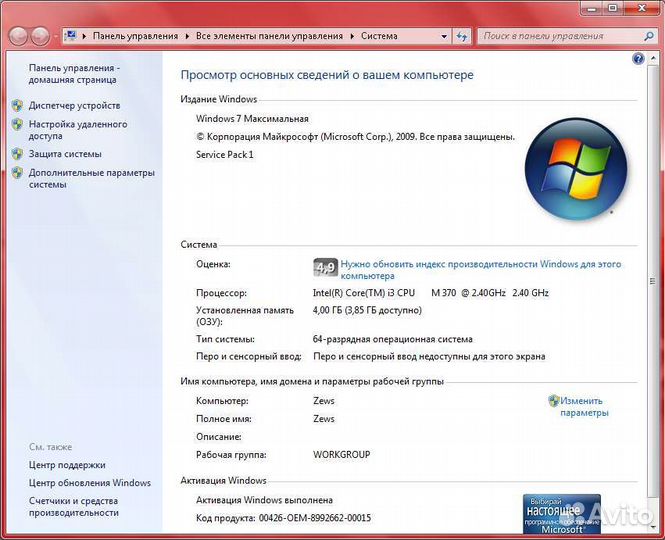Click the 4,00 ГБ (3,85 ГБ доступно) value
This screenshot has height=540, width=665.
click(x=367, y=311)
